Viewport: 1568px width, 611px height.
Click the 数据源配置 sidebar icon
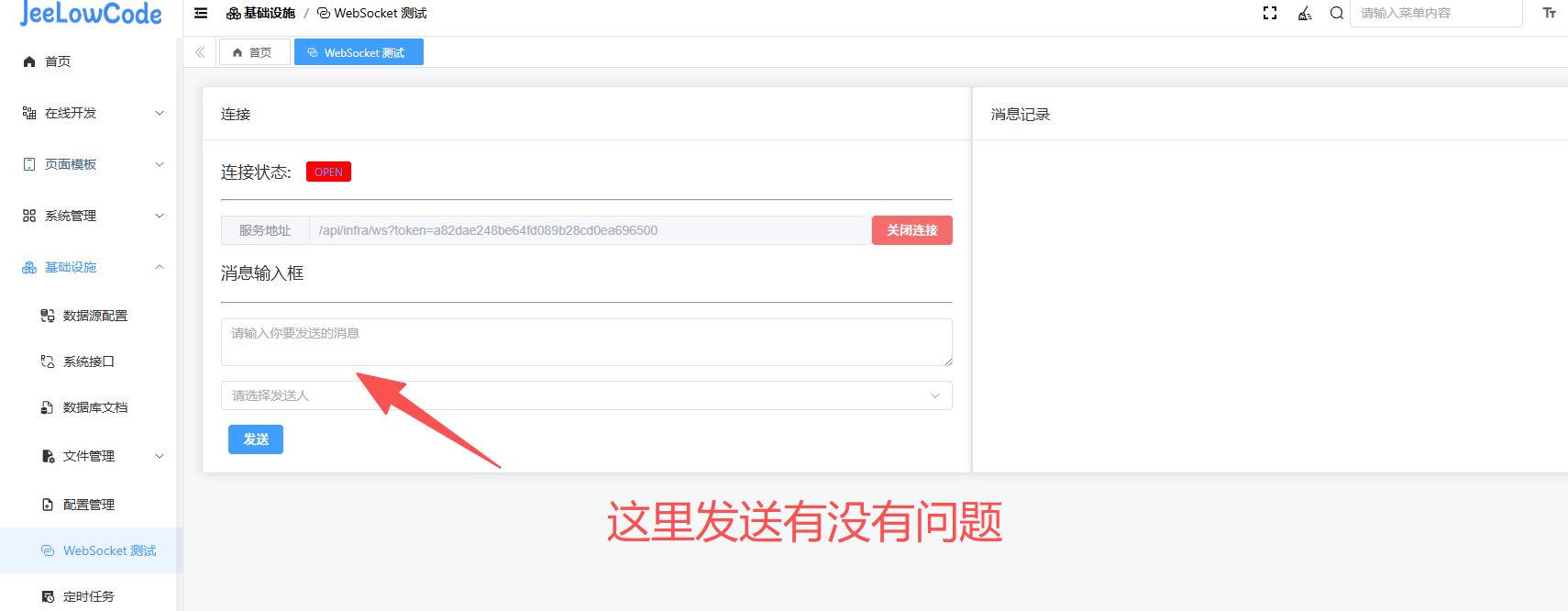click(x=48, y=316)
